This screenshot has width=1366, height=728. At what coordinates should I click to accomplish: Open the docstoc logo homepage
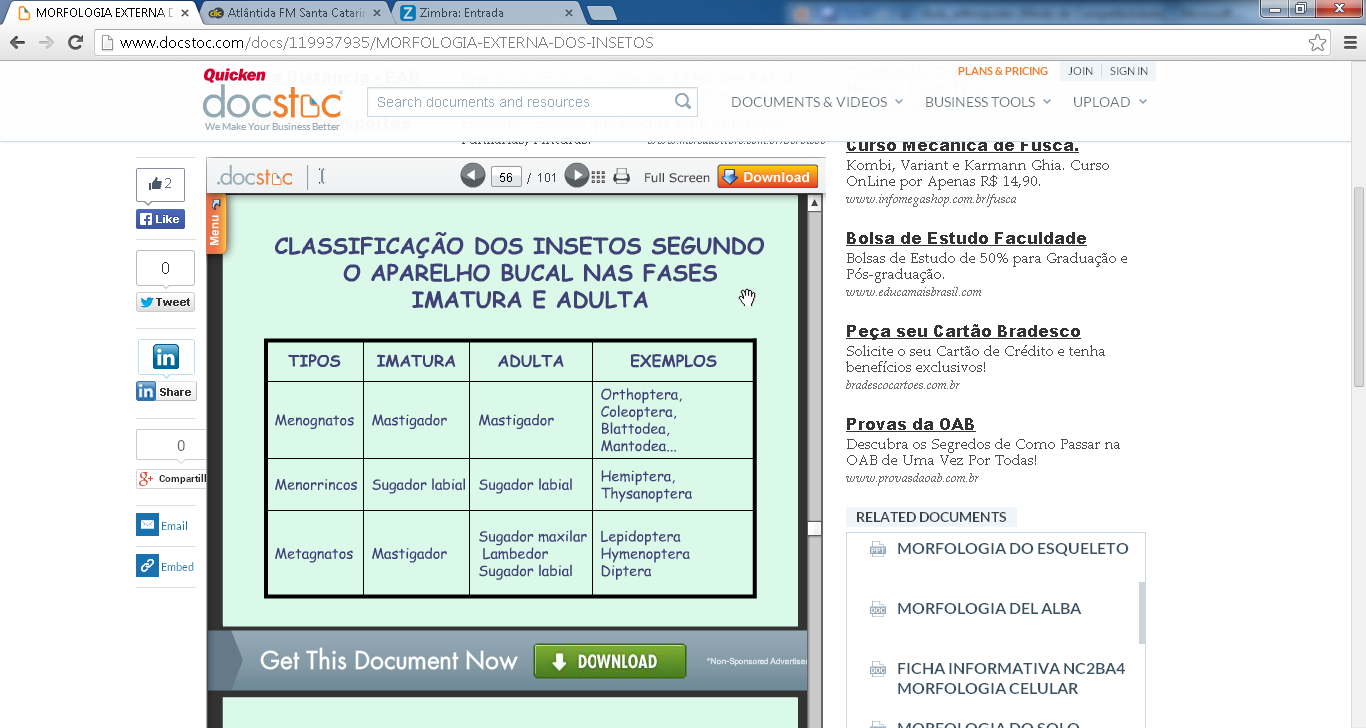pos(272,101)
